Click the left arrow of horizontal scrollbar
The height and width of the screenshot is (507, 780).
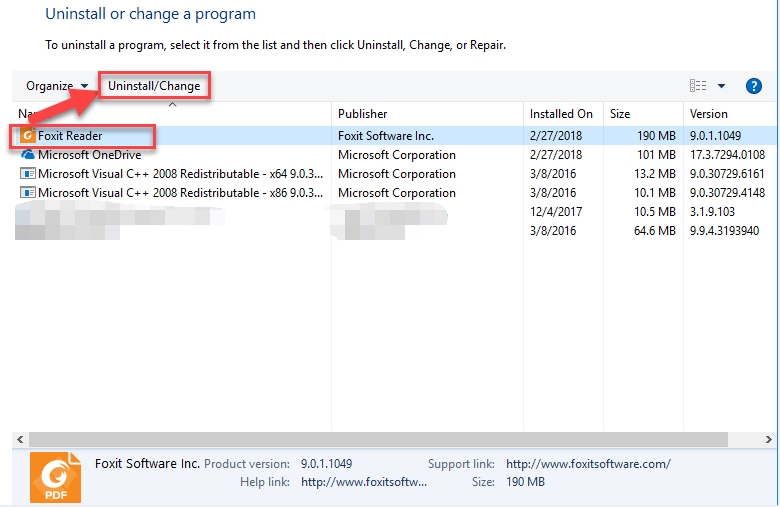tap(20, 439)
